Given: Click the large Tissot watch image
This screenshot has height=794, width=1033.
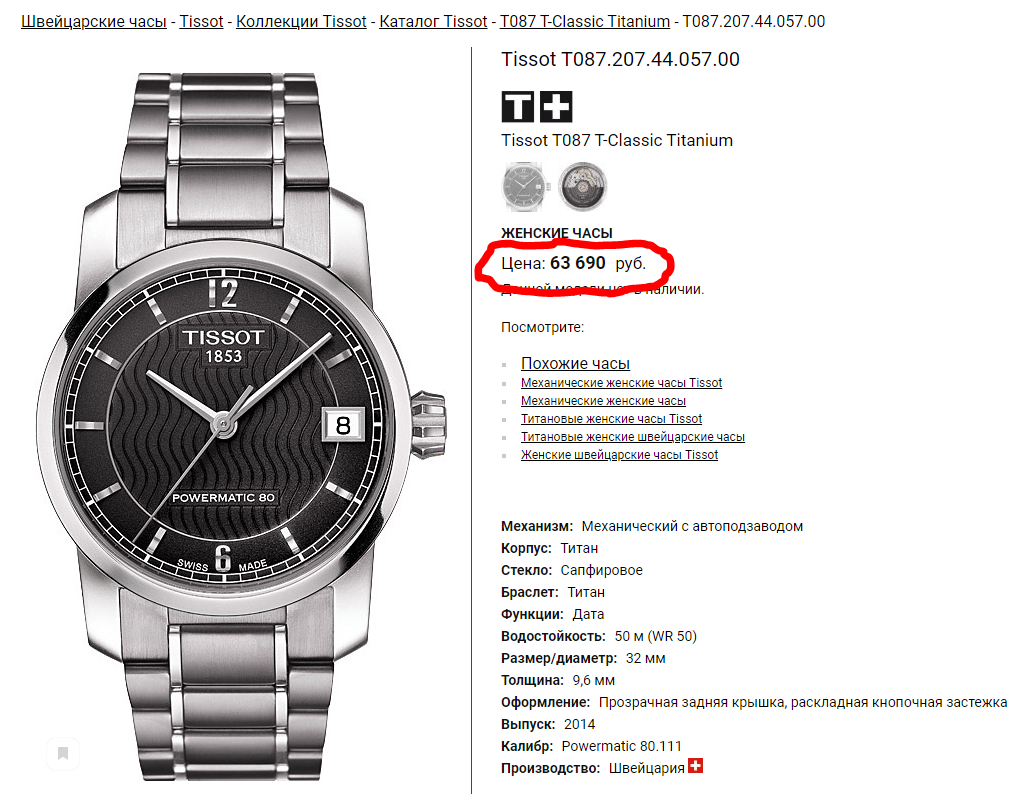Looking at the screenshot, I should point(241,427).
